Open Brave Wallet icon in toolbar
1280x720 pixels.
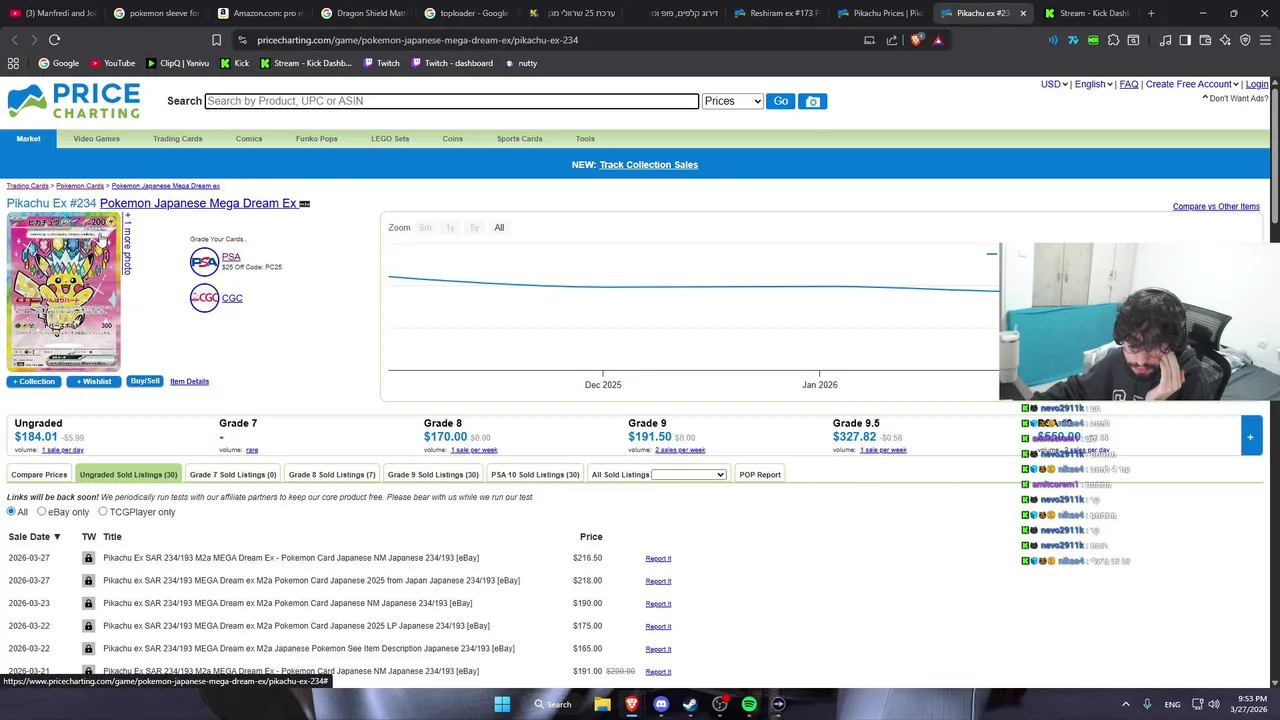click(1205, 40)
